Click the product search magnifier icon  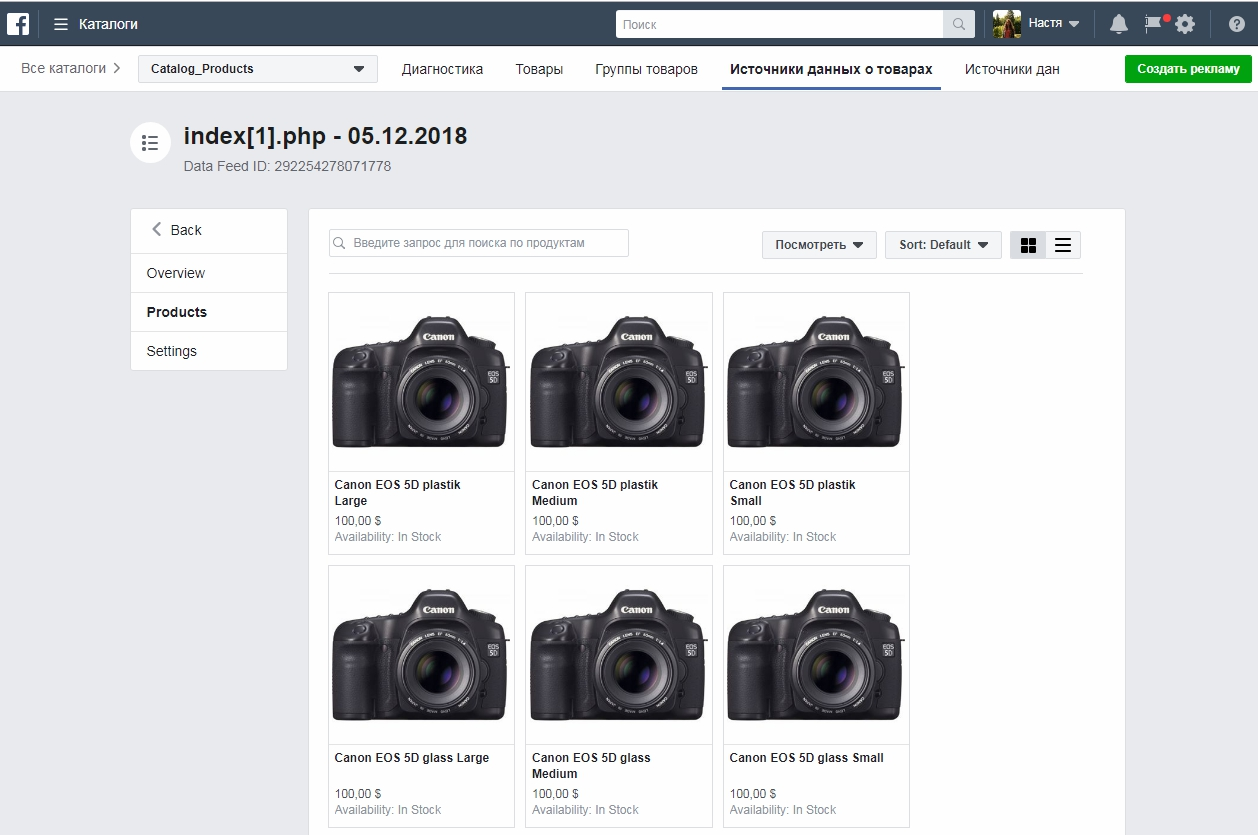point(340,243)
